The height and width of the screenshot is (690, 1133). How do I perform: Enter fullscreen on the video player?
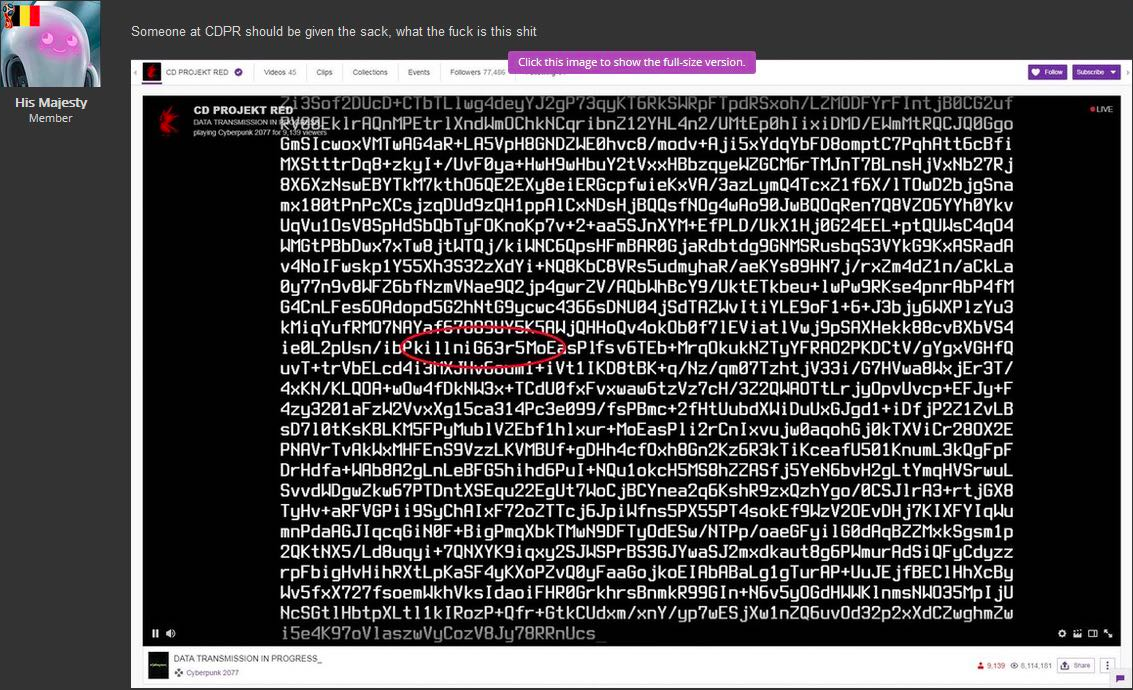pos(1108,633)
